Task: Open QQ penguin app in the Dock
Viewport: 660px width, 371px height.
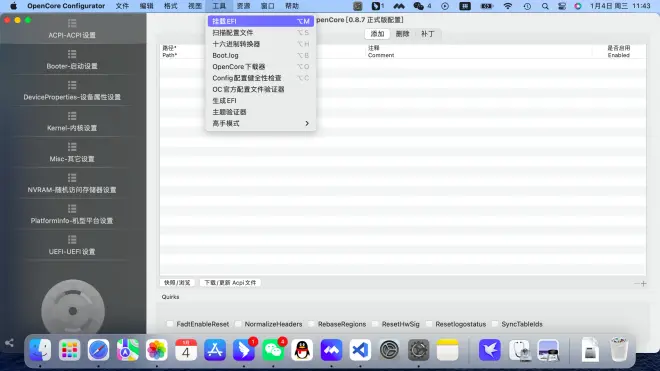Action: click(x=302, y=350)
